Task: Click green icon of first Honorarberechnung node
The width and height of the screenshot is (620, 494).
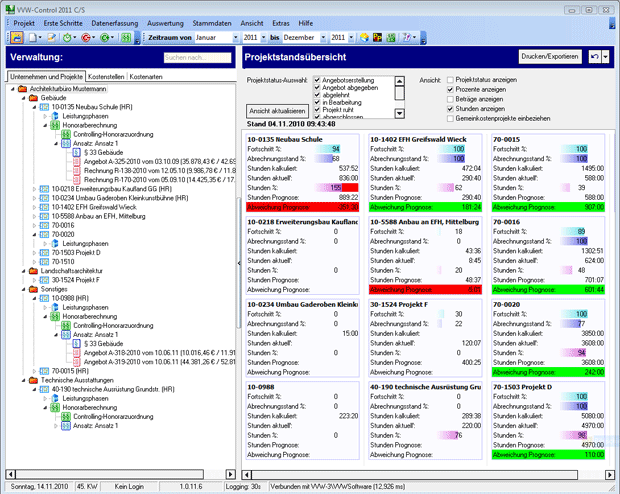Action: [55, 125]
